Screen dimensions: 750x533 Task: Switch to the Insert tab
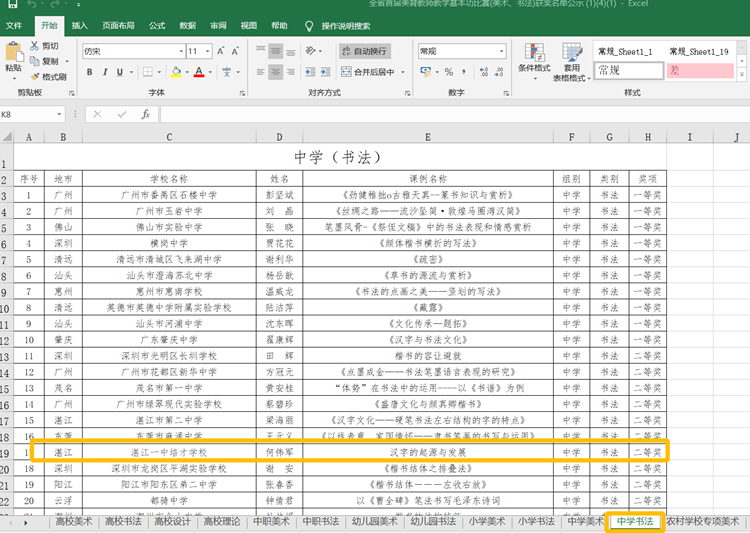coord(80,26)
